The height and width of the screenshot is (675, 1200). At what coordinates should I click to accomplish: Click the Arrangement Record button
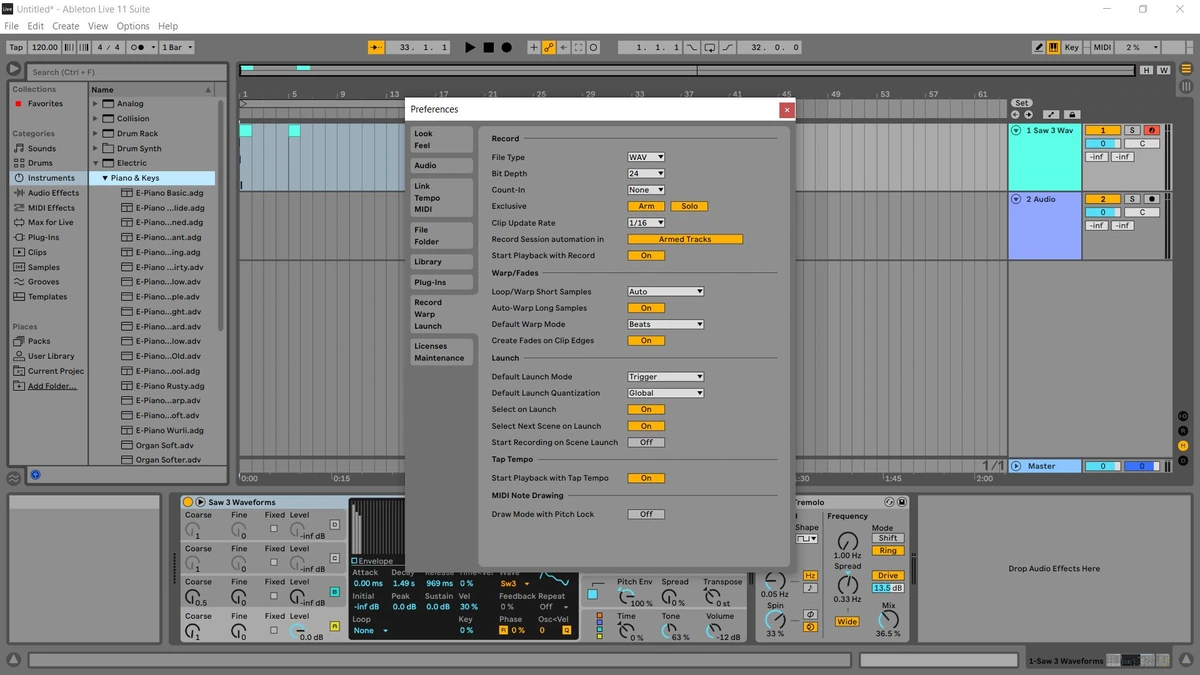click(x=506, y=47)
